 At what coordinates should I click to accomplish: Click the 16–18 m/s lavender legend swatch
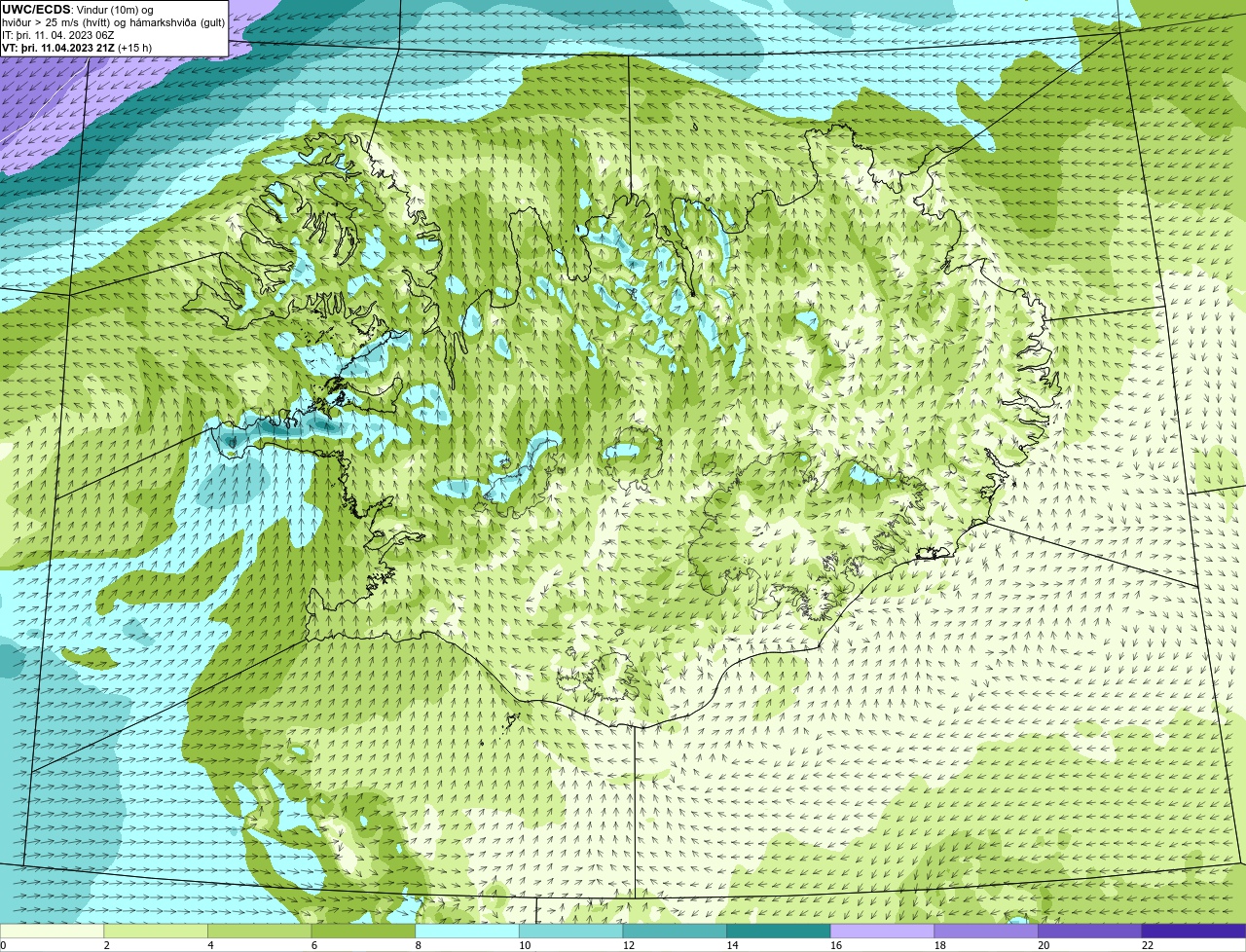pos(882,931)
